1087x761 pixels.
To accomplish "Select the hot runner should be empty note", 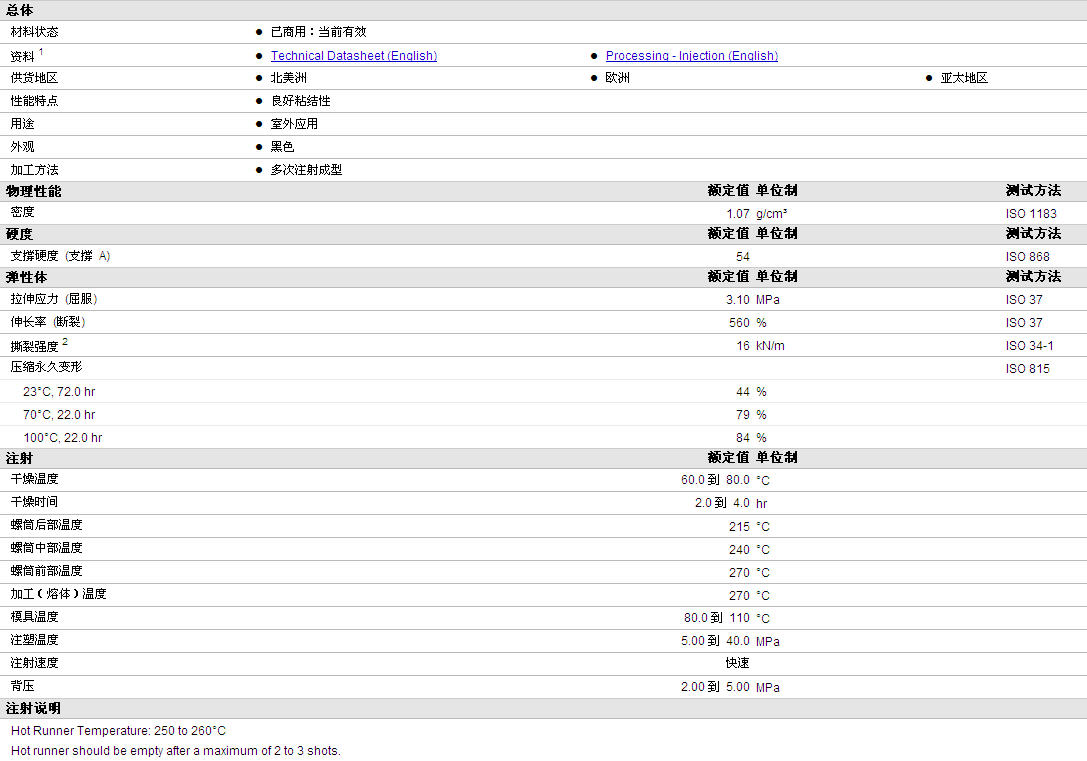I will pyautogui.click(x=175, y=751).
